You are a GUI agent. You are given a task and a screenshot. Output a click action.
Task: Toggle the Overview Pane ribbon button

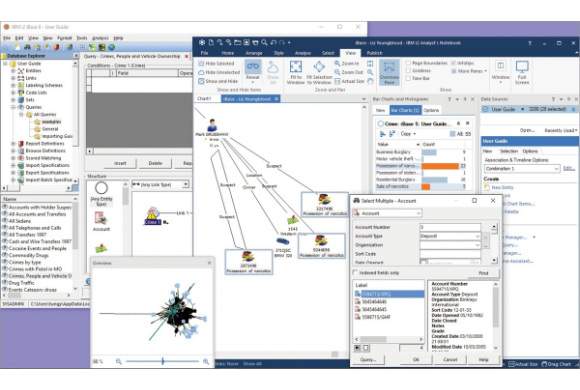[389, 73]
